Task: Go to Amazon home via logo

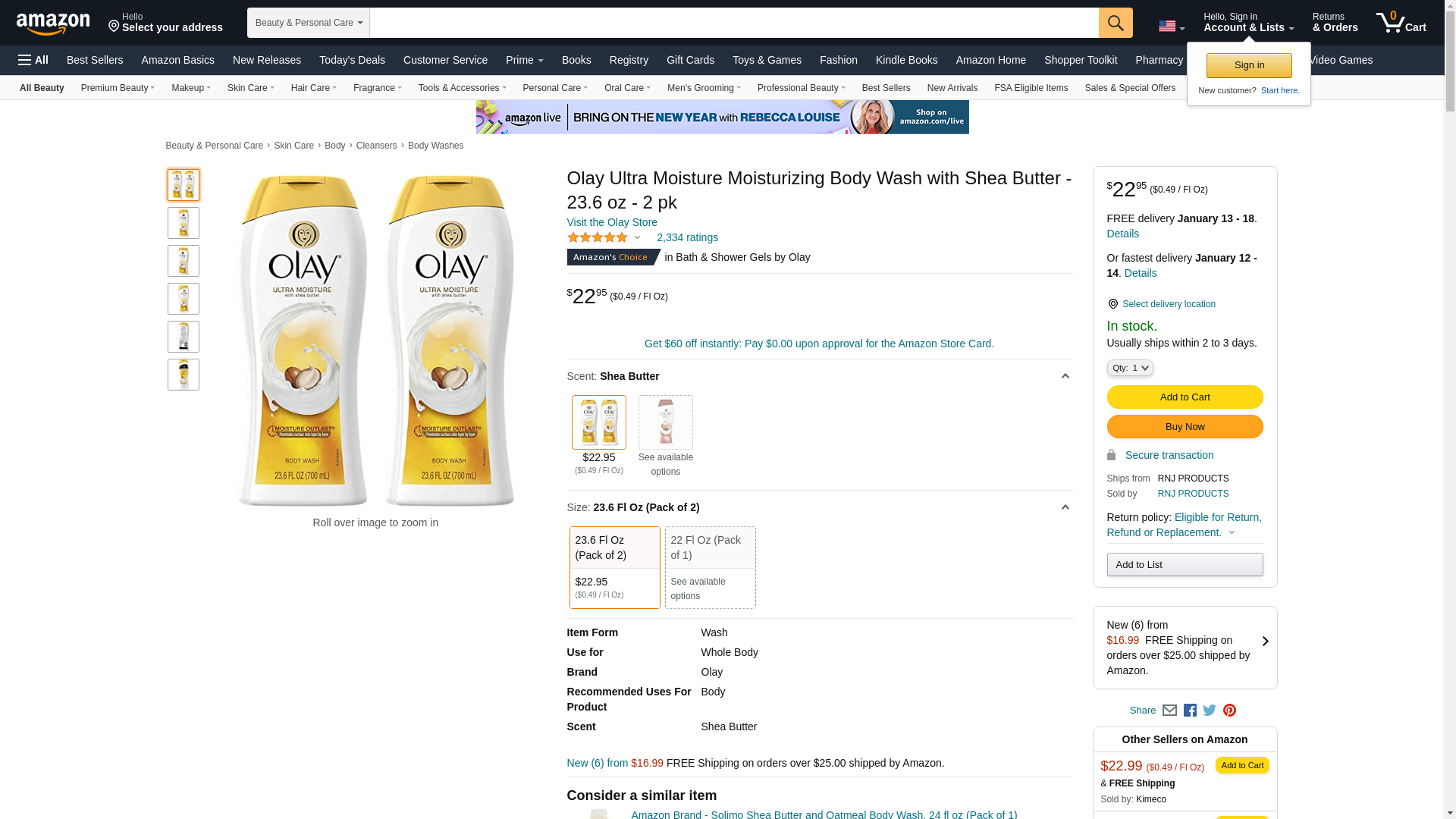Action: [x=53, y=24]
